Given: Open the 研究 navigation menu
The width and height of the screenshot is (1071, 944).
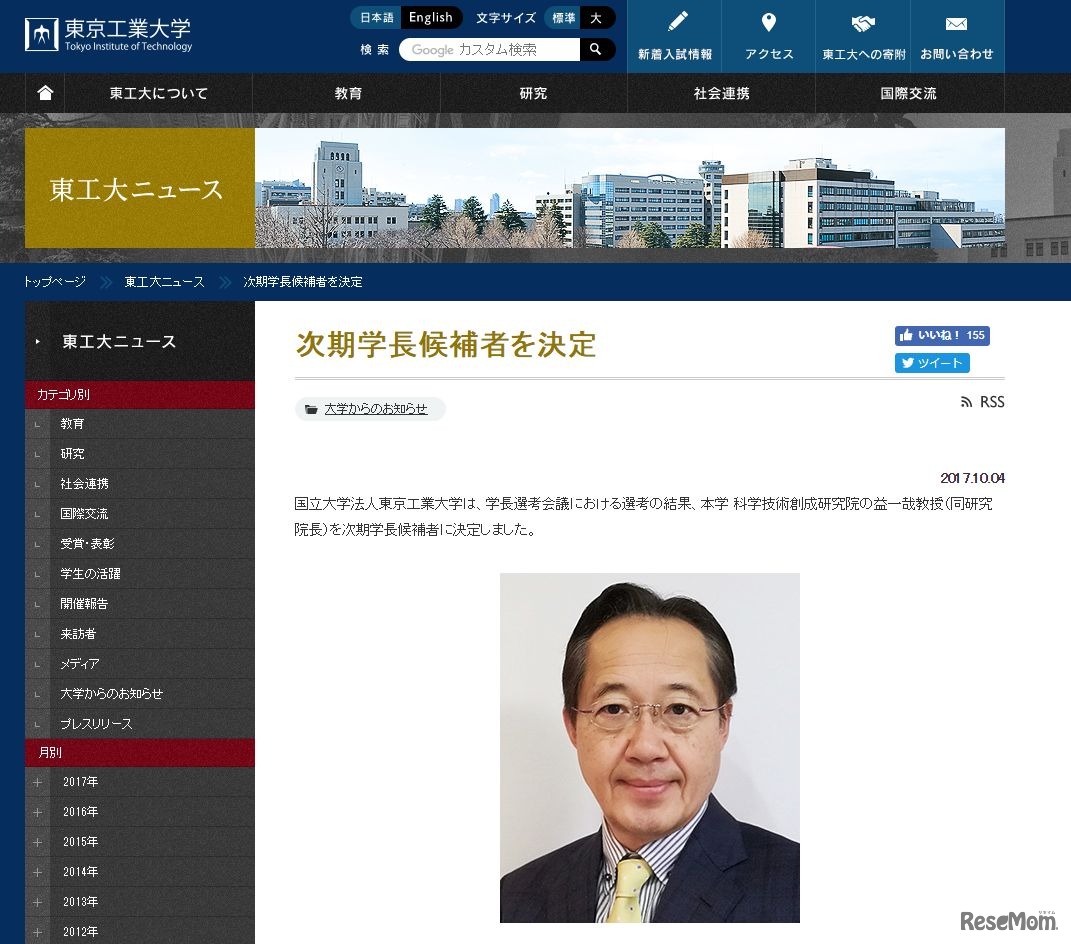Looking at the screenshot, I should tap(533, 93).
